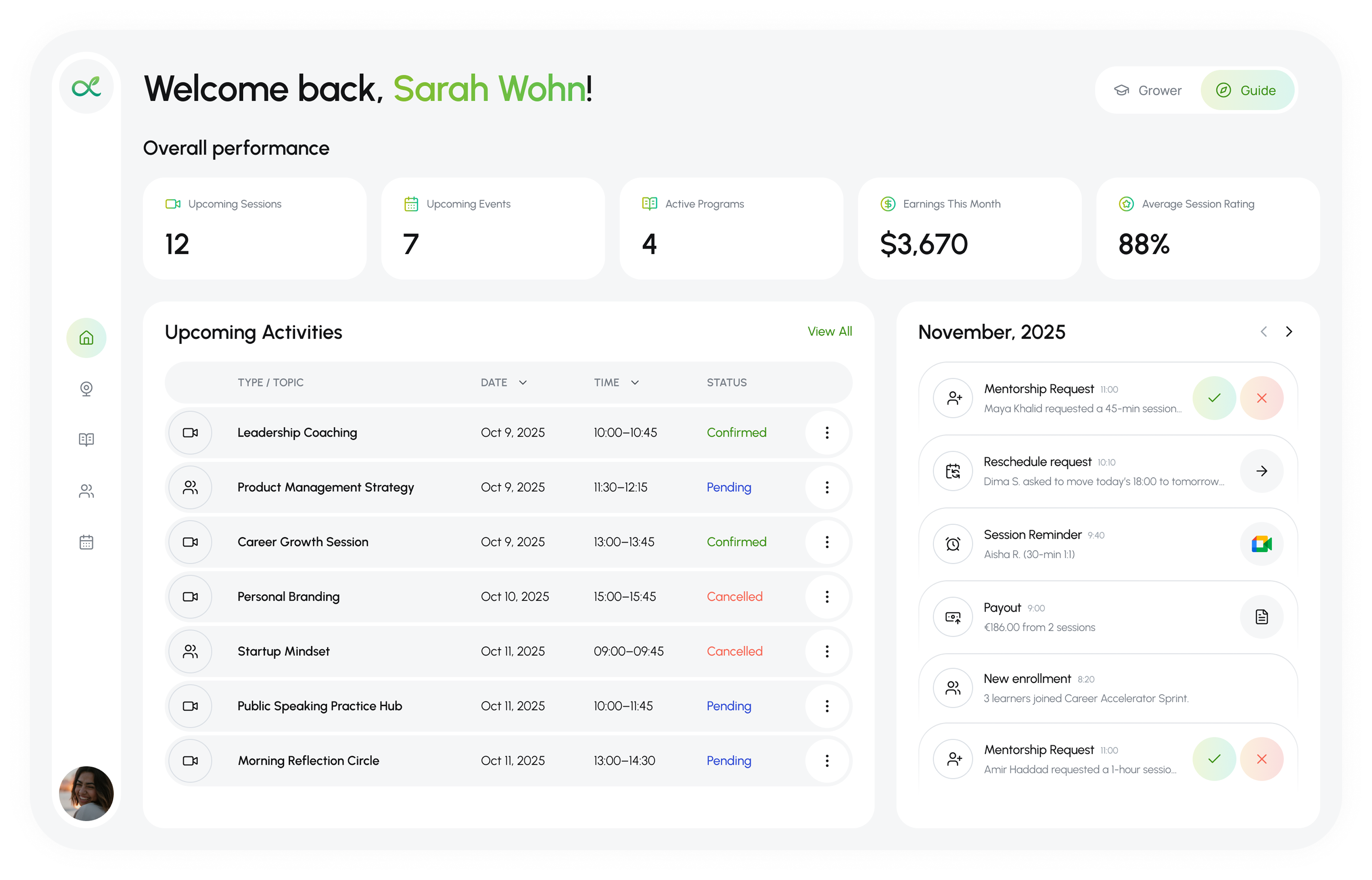Open the Home icon in sidebar

tap(86, 338)
